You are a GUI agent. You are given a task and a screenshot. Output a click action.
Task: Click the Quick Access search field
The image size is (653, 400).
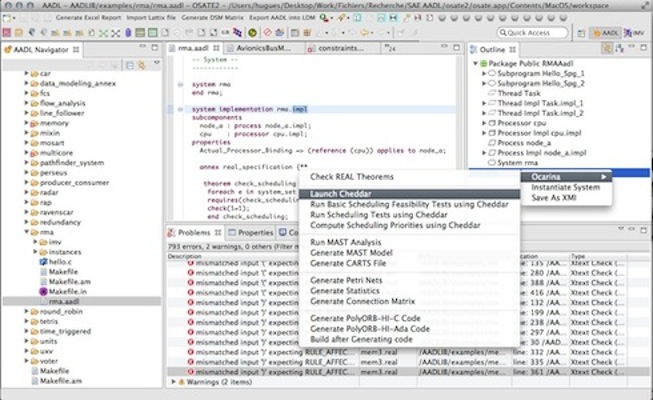(x=532, y=33)
